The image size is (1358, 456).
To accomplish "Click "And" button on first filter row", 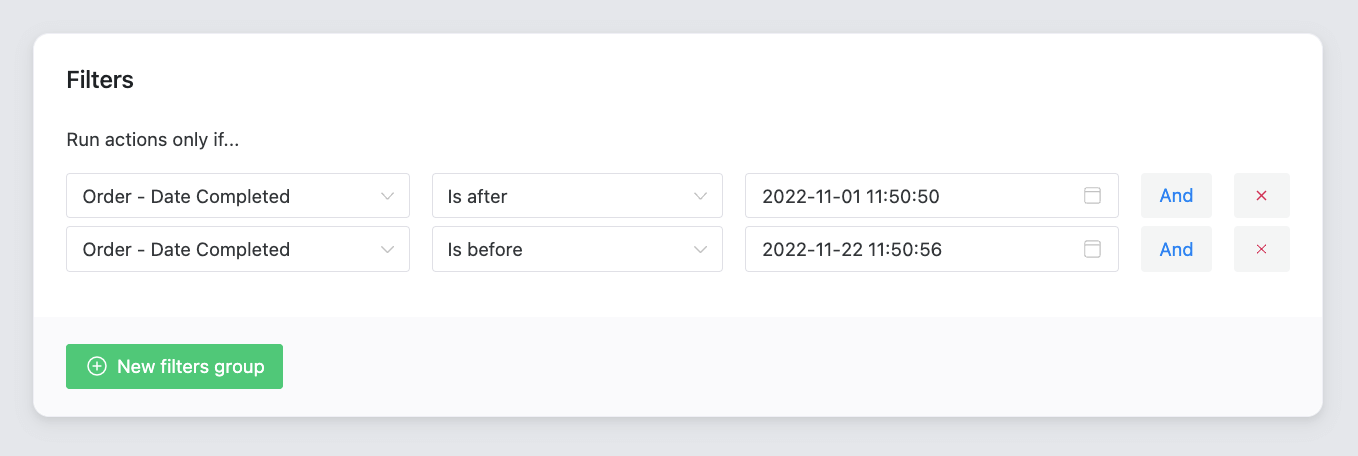I will pyautogui.click(x=1176, y=196).
